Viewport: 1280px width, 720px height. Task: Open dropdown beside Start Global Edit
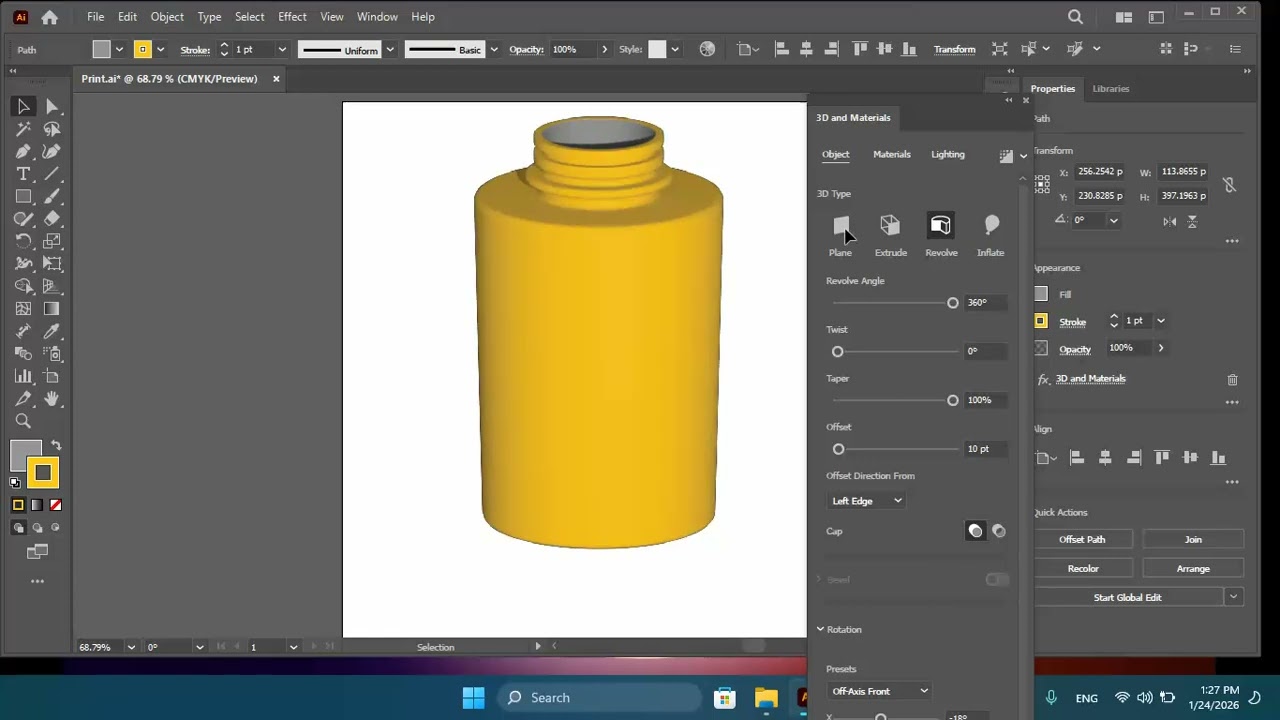1233,597
